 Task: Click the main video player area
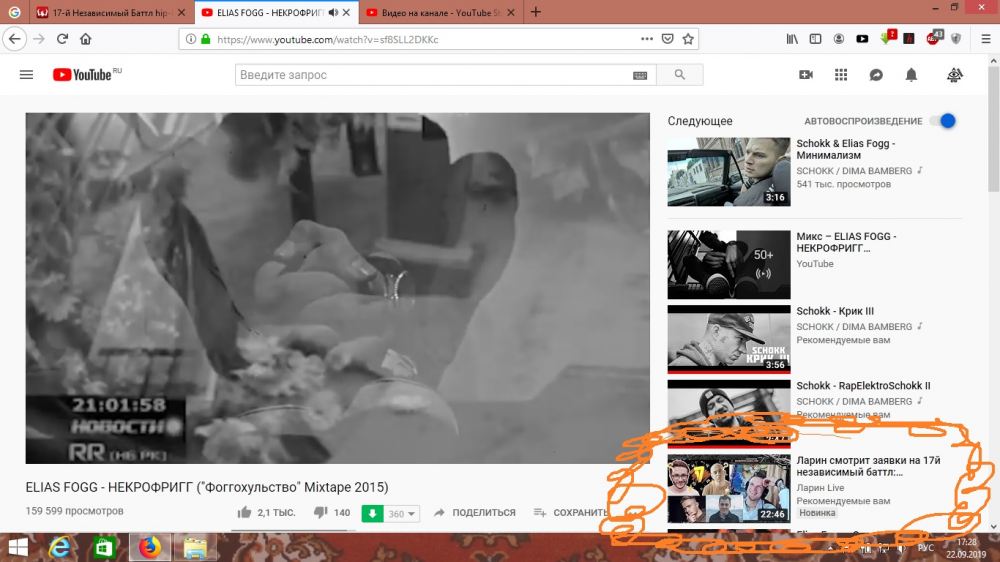tap(337, 288)
